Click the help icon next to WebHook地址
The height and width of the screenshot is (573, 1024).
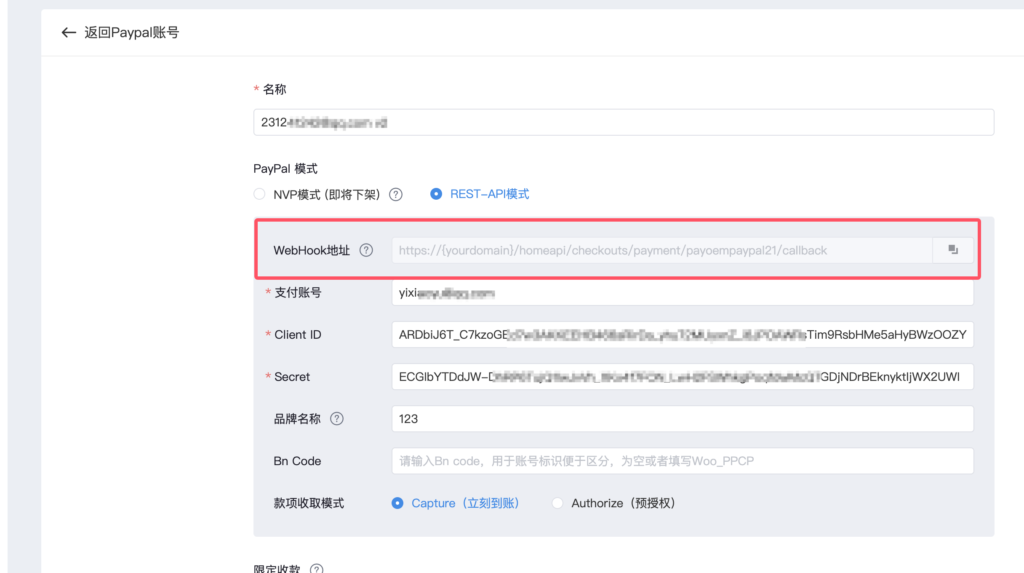click(x=366, y=250)
